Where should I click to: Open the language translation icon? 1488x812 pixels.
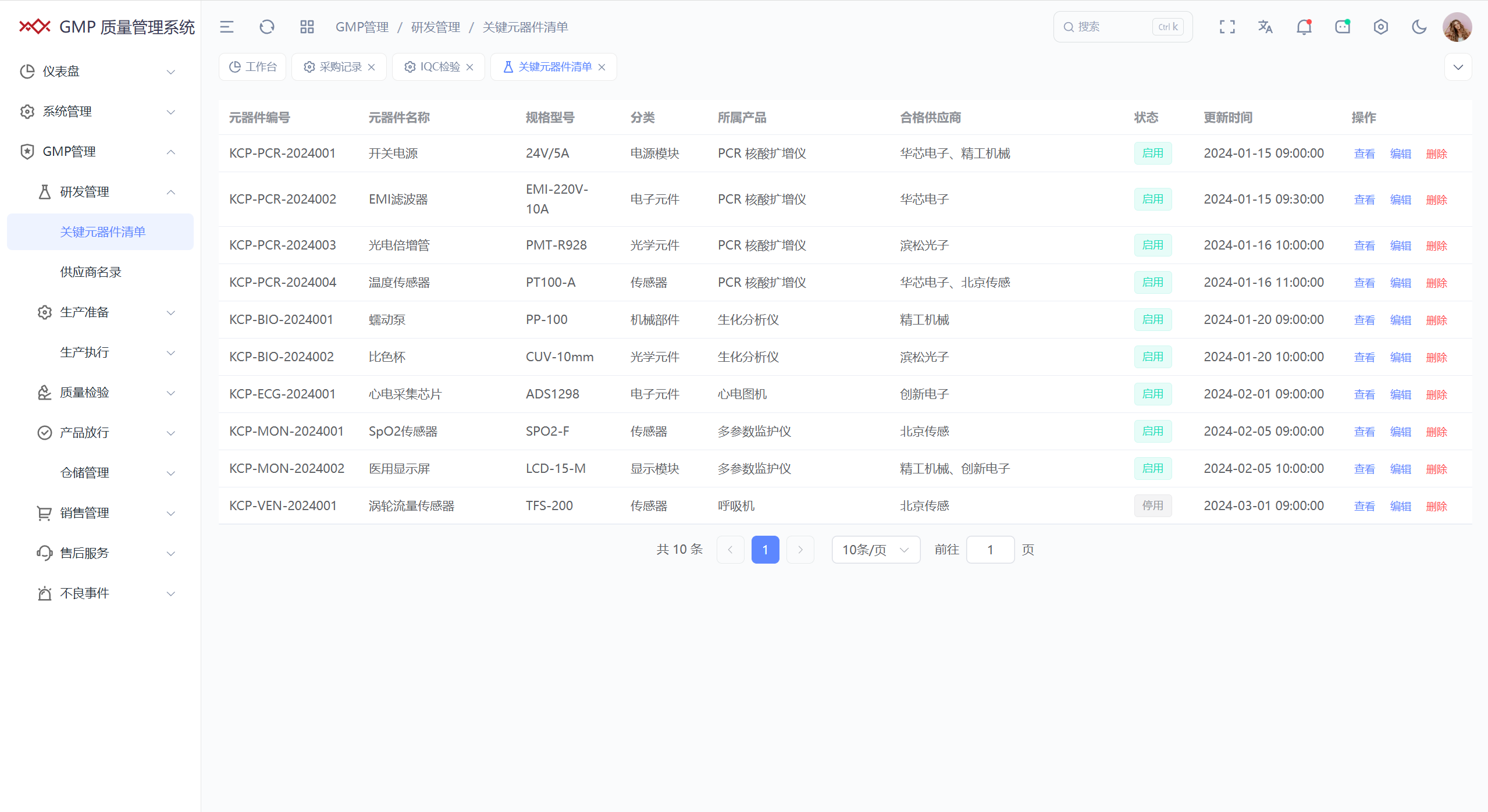point(1266,27)
